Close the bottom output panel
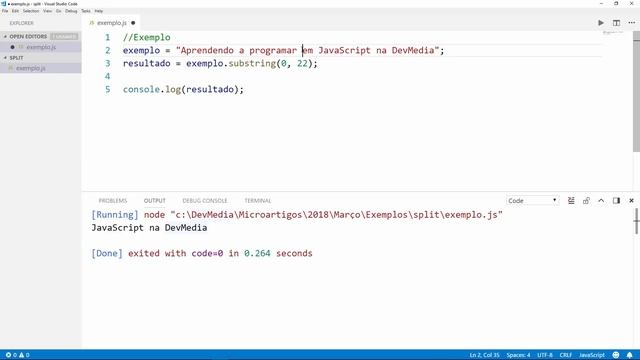The width and height of the screenshot is (640, 360). point(631,200)
